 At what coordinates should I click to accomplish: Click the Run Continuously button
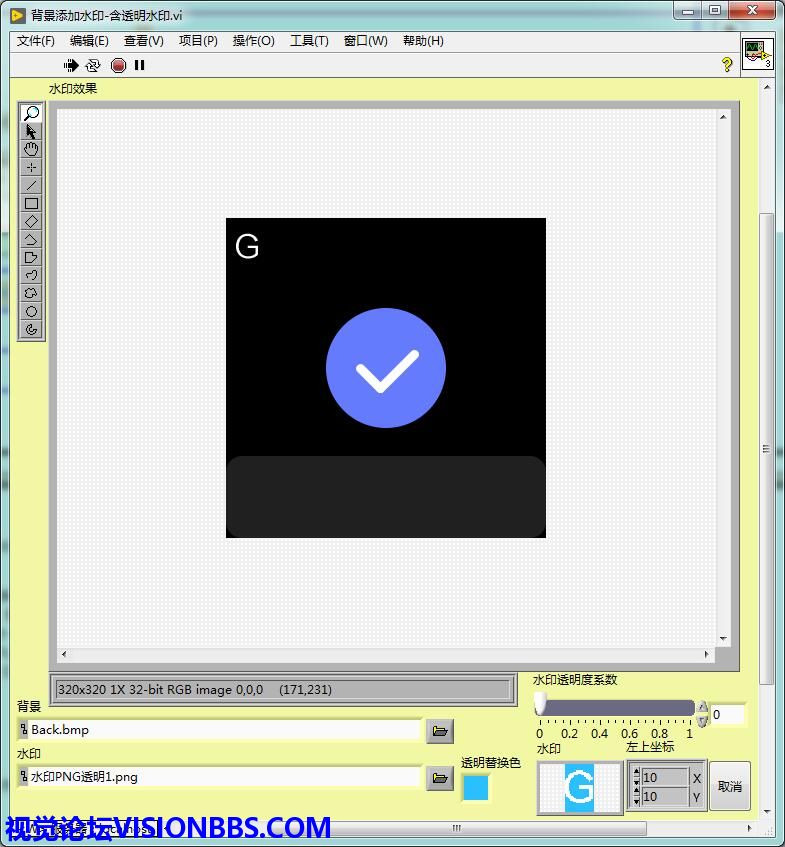pyautogui.click(x=93, y=65)
